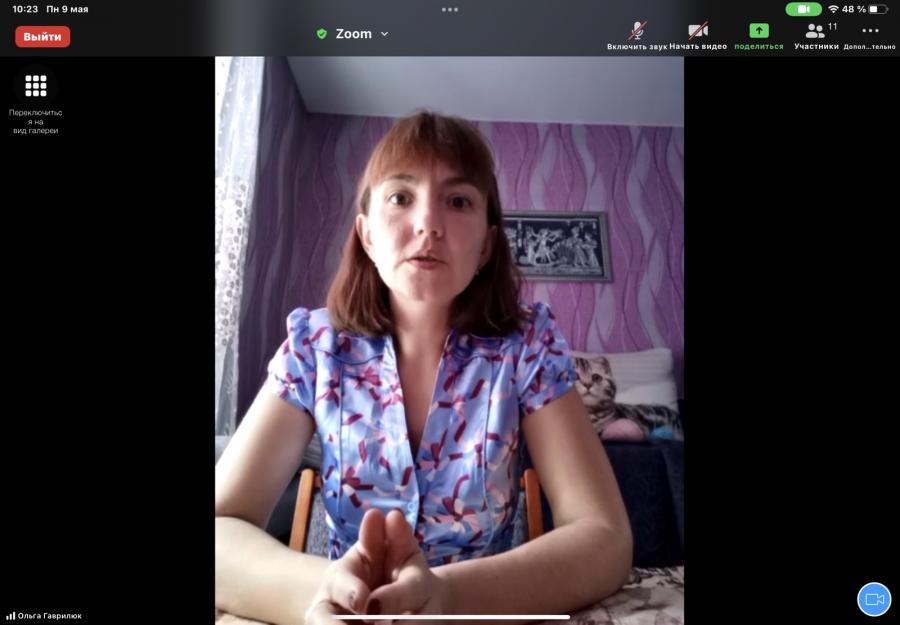
Task: Tap the speaker's main video feed
Action: point(449,330)
